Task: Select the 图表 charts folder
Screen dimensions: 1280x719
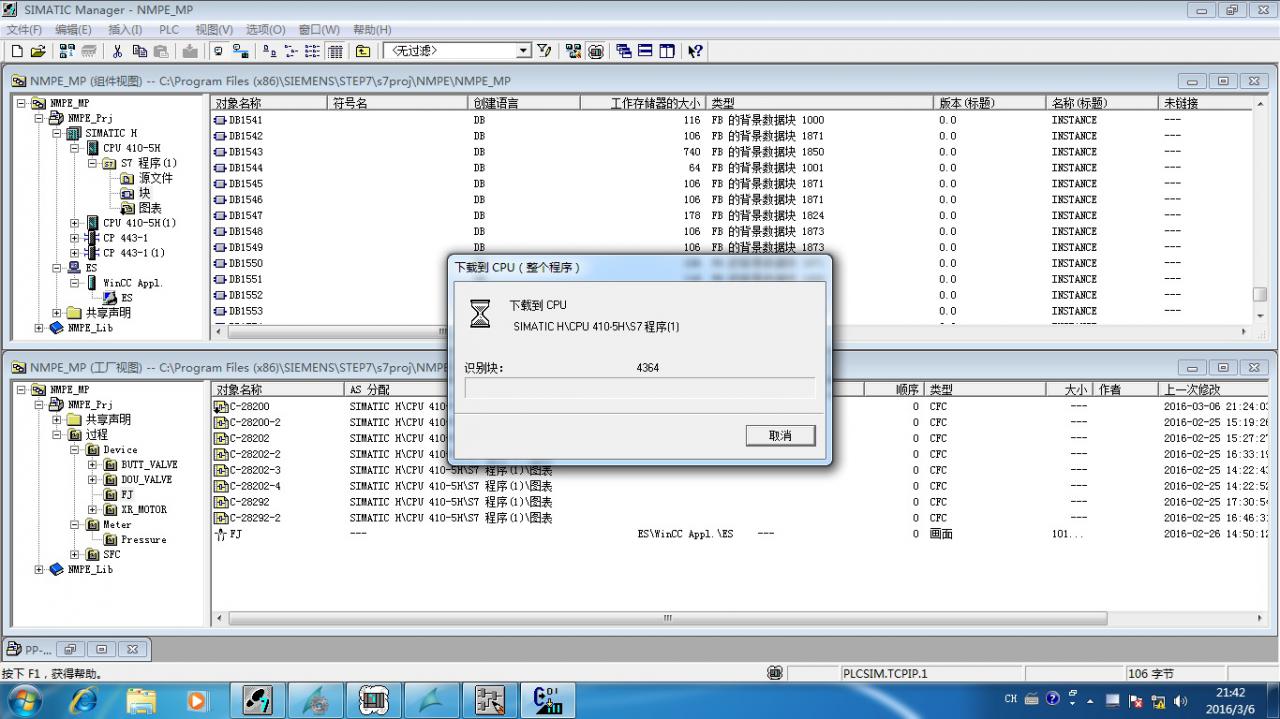Action: click(141, 208)
